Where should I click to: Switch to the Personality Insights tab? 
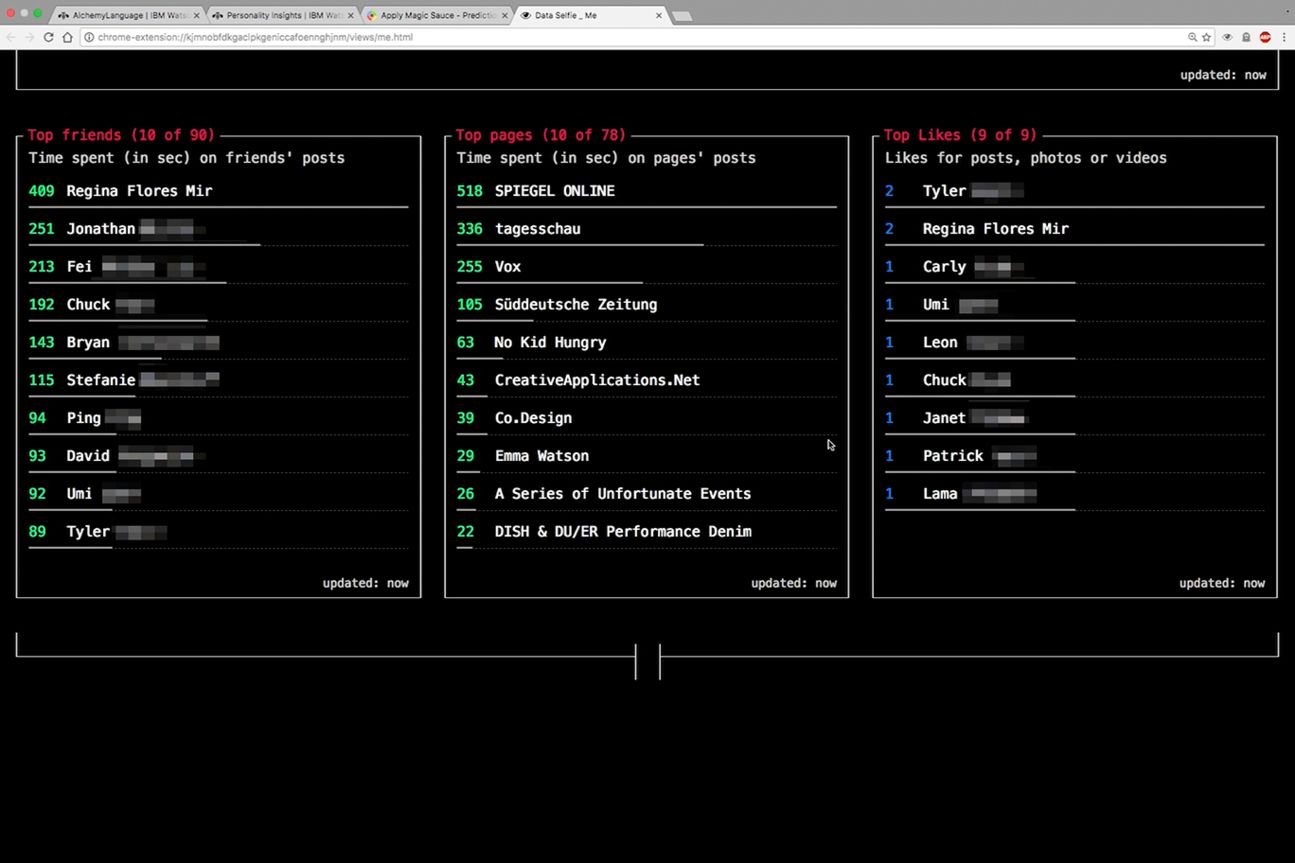tap(282, 16)
